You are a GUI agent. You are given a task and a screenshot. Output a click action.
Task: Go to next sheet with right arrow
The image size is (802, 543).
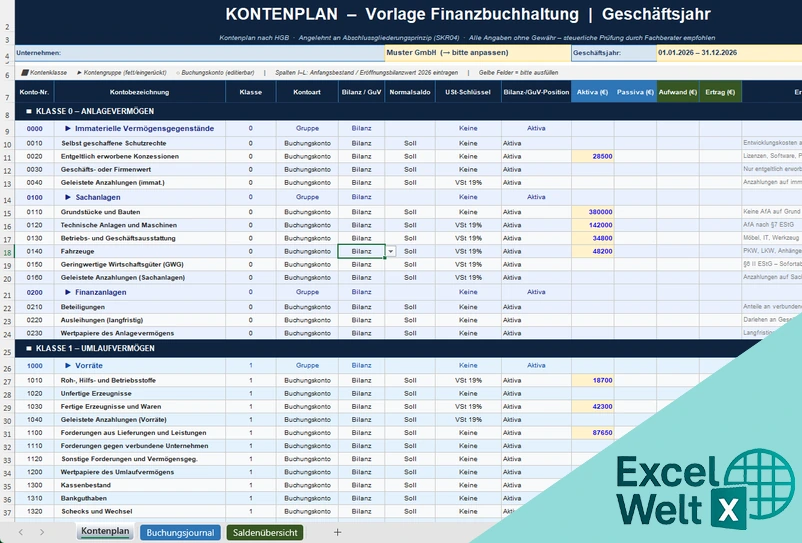point(42,532)
